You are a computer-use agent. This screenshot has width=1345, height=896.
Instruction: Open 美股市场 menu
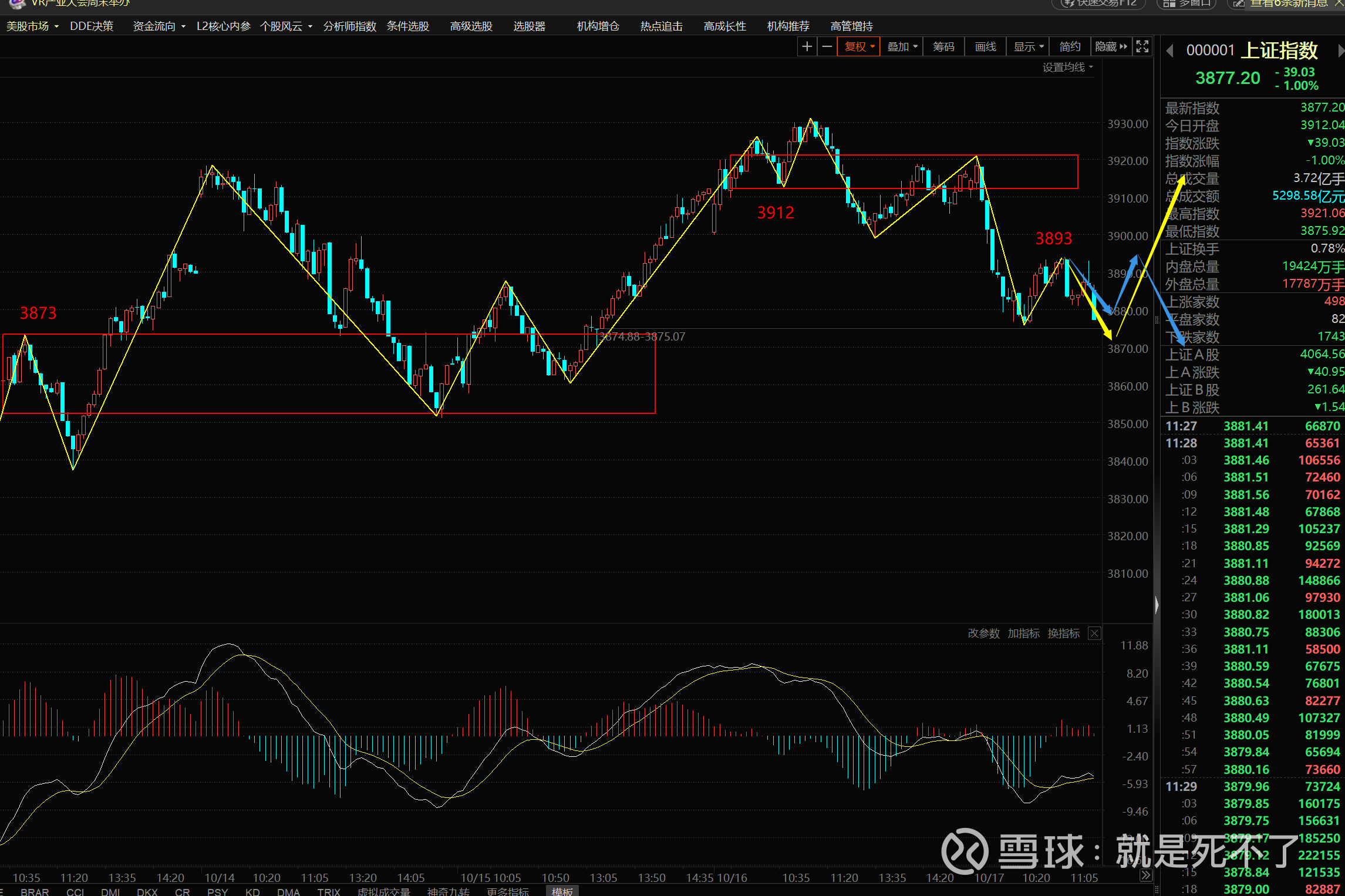(32, 26)
